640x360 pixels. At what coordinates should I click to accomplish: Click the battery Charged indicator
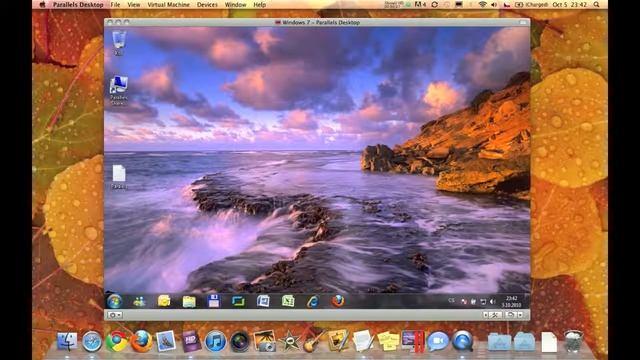(531, 5)
